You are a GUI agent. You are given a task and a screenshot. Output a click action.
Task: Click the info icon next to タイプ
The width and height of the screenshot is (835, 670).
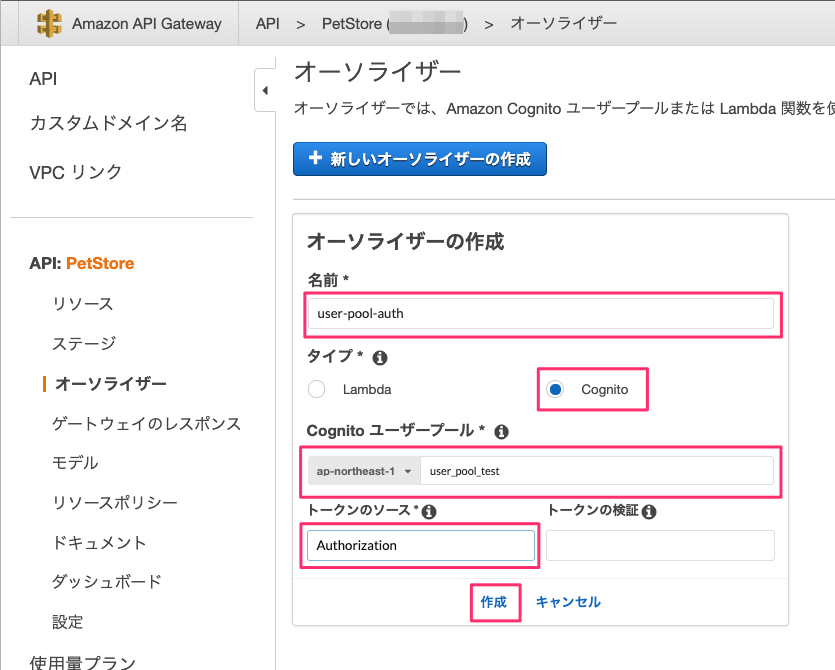pyautogui.click(x=380, y=357)
